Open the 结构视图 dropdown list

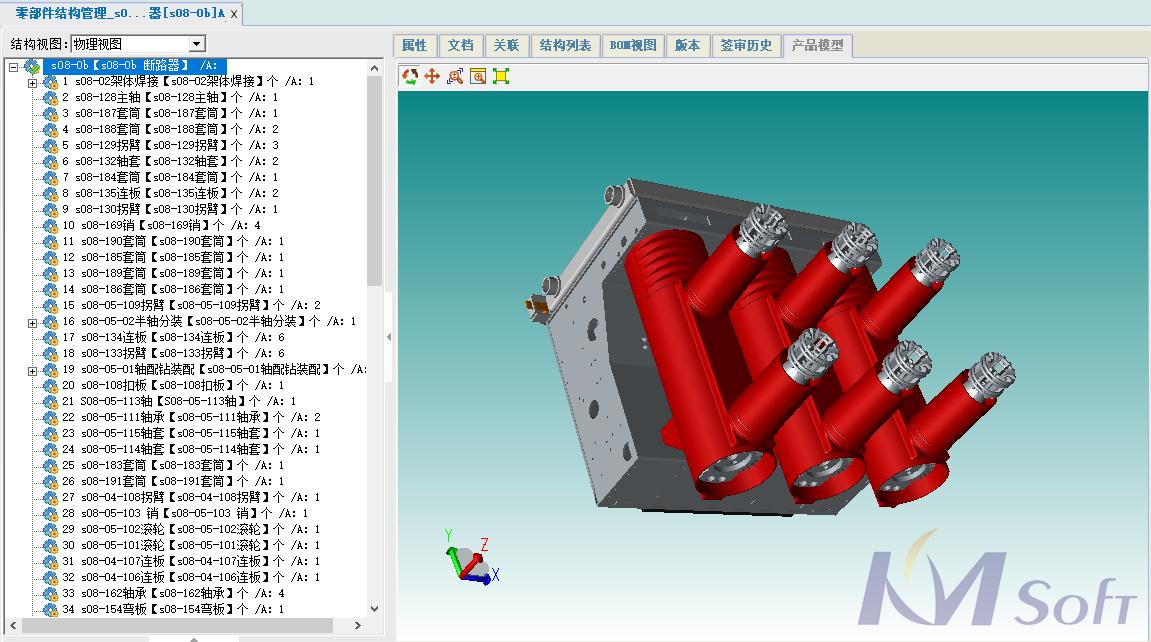click(x=196, y=44)
